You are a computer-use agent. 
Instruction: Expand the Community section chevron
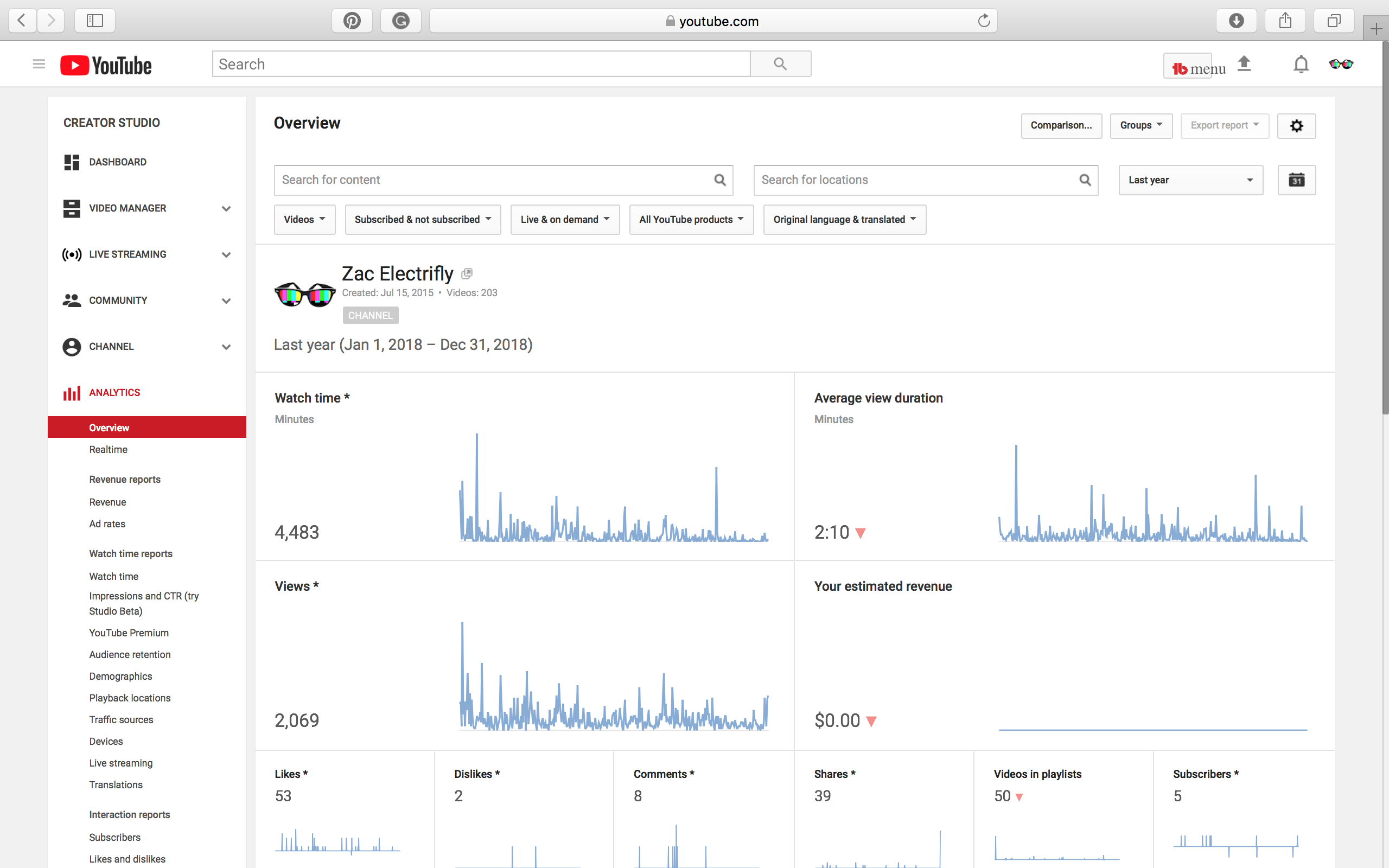226,301
